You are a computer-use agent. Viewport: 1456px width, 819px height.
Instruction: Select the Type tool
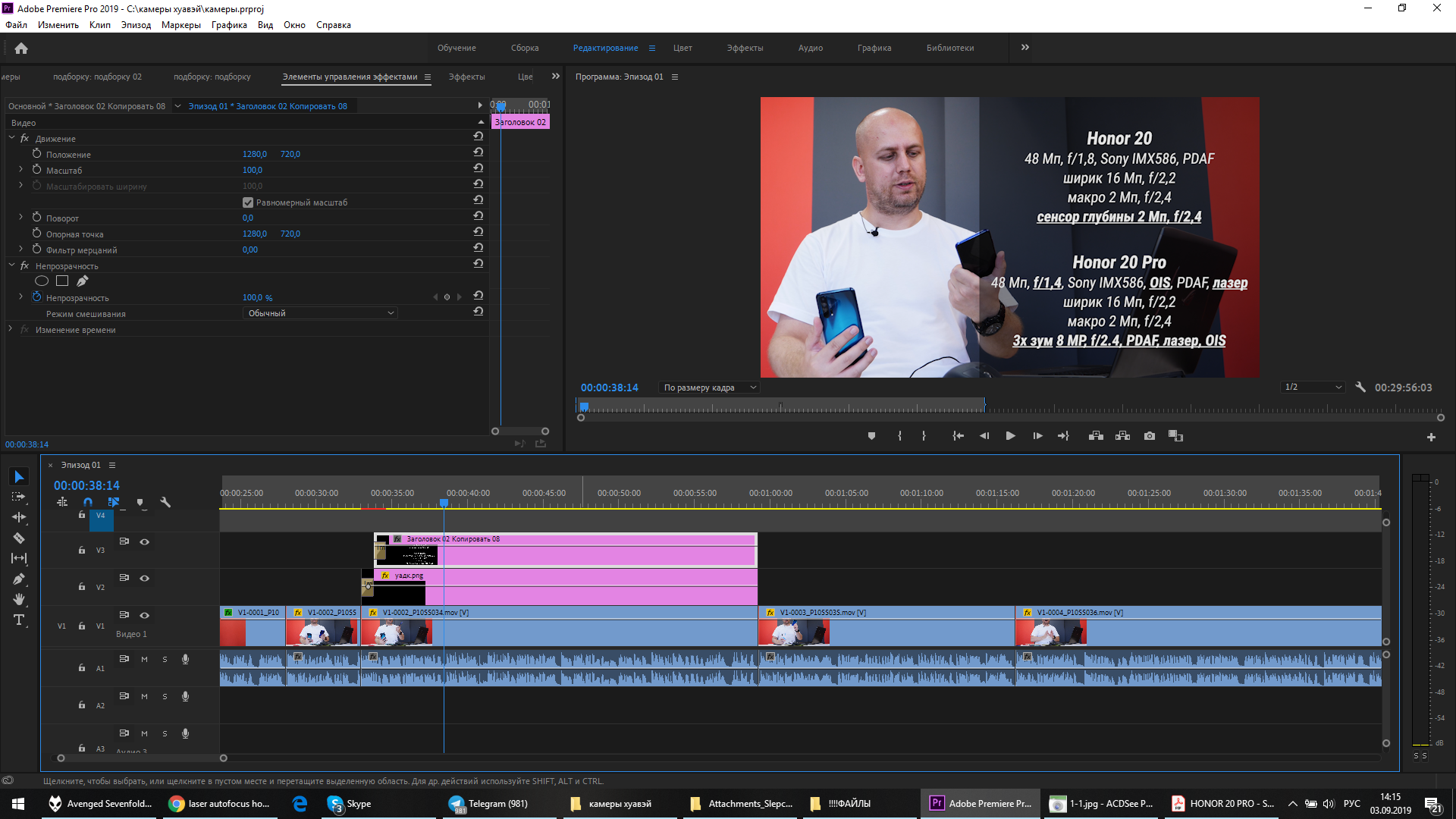pos(19,620)
